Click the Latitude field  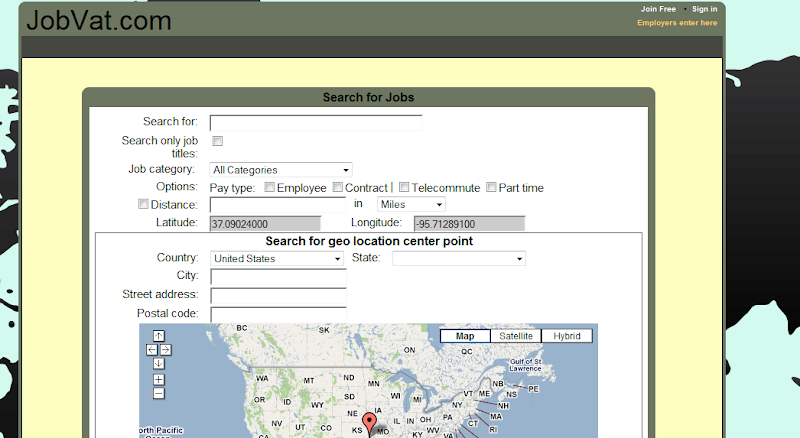point(265,224)
